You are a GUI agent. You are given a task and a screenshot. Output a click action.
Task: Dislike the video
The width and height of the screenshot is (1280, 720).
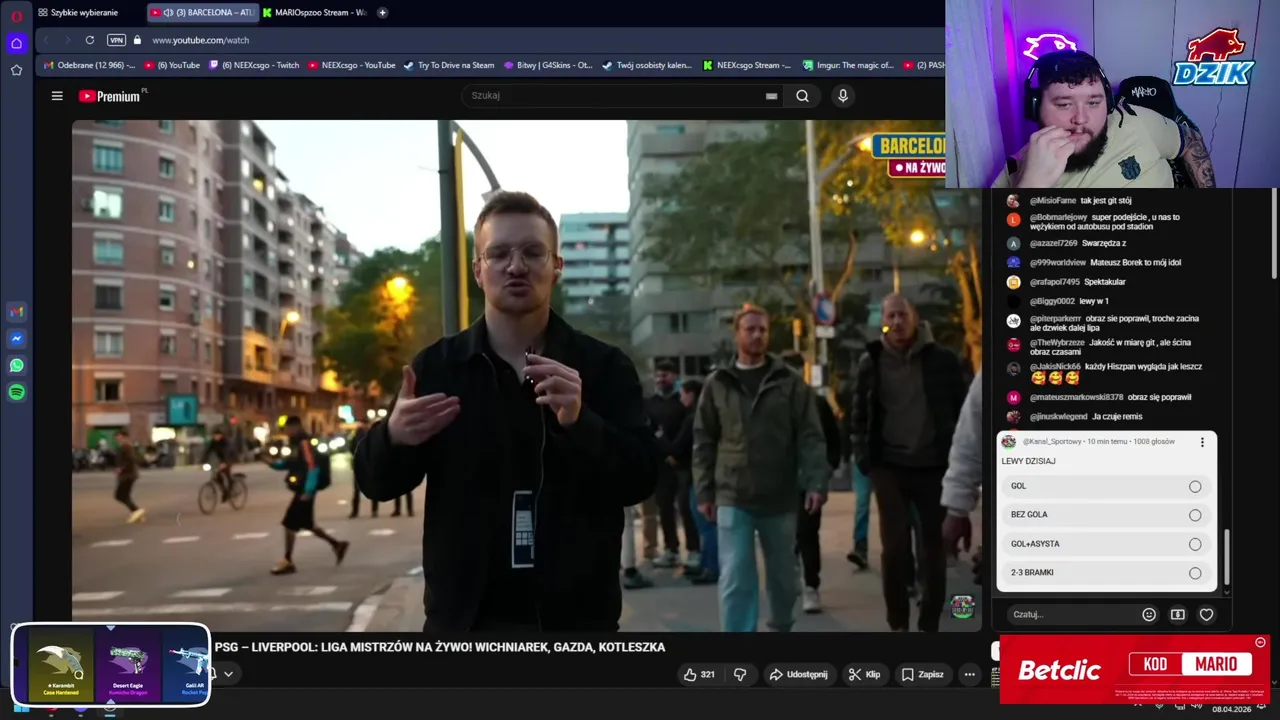pos(740,675)
